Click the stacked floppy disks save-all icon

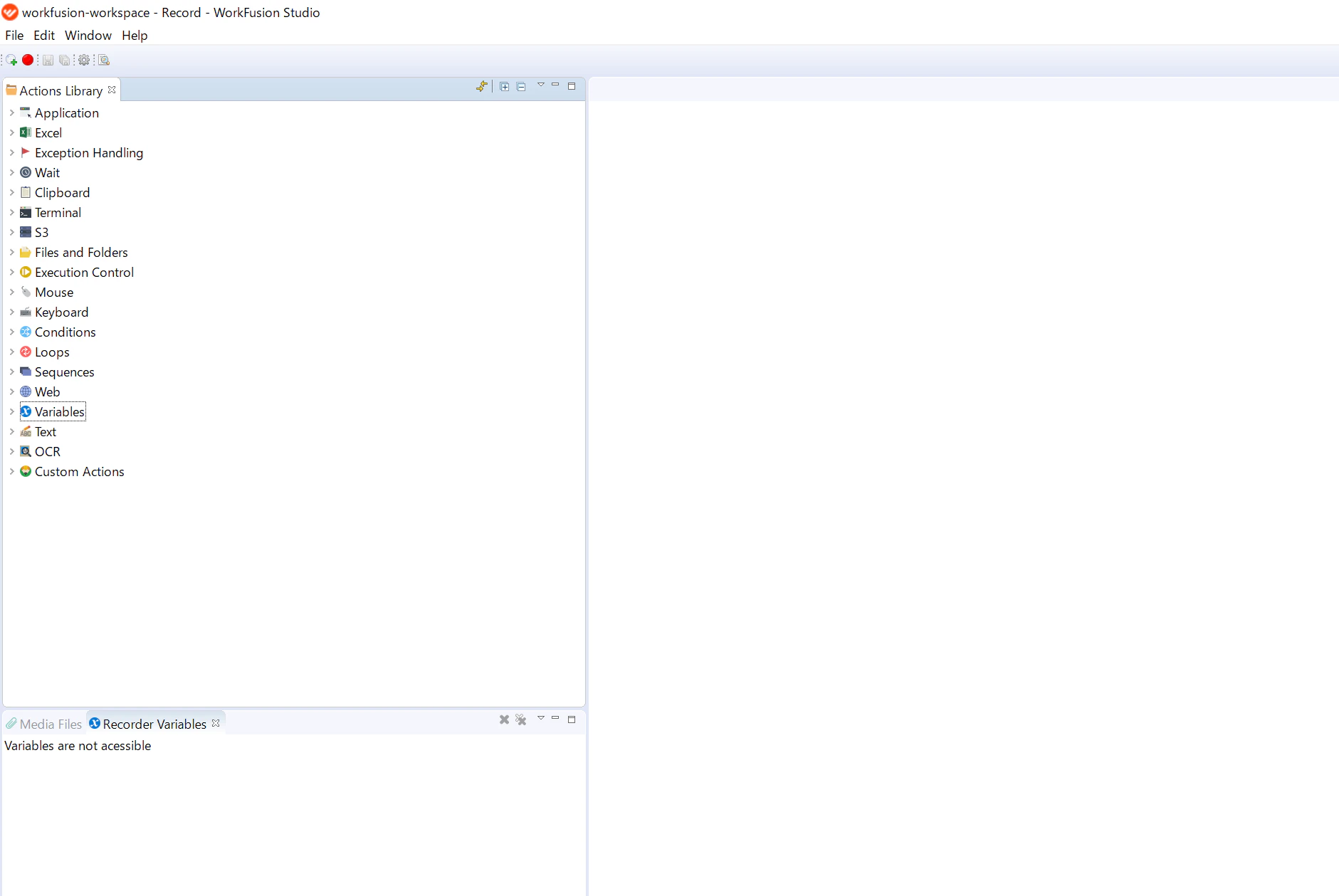65,60
